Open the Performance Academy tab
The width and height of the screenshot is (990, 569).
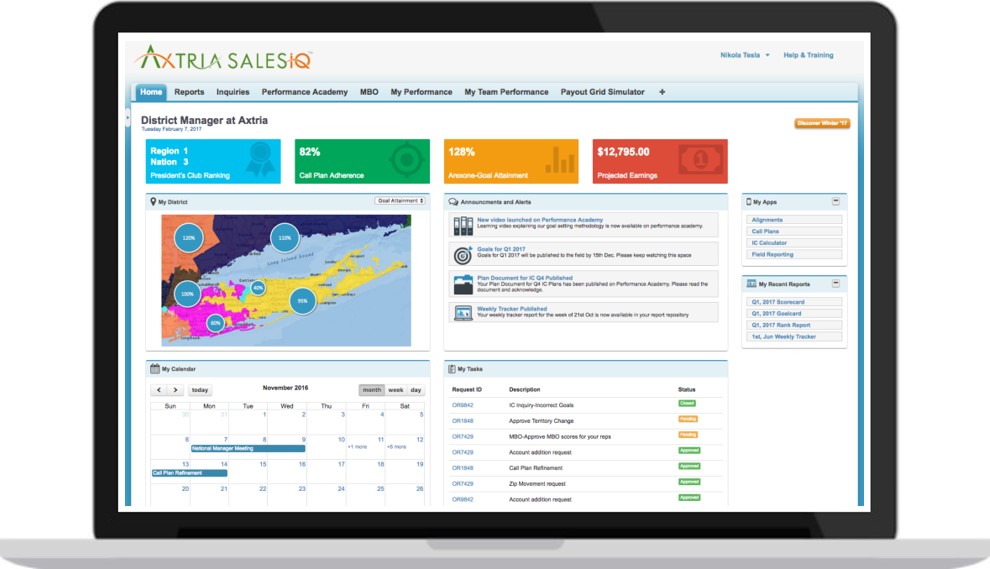click(305, 92)
